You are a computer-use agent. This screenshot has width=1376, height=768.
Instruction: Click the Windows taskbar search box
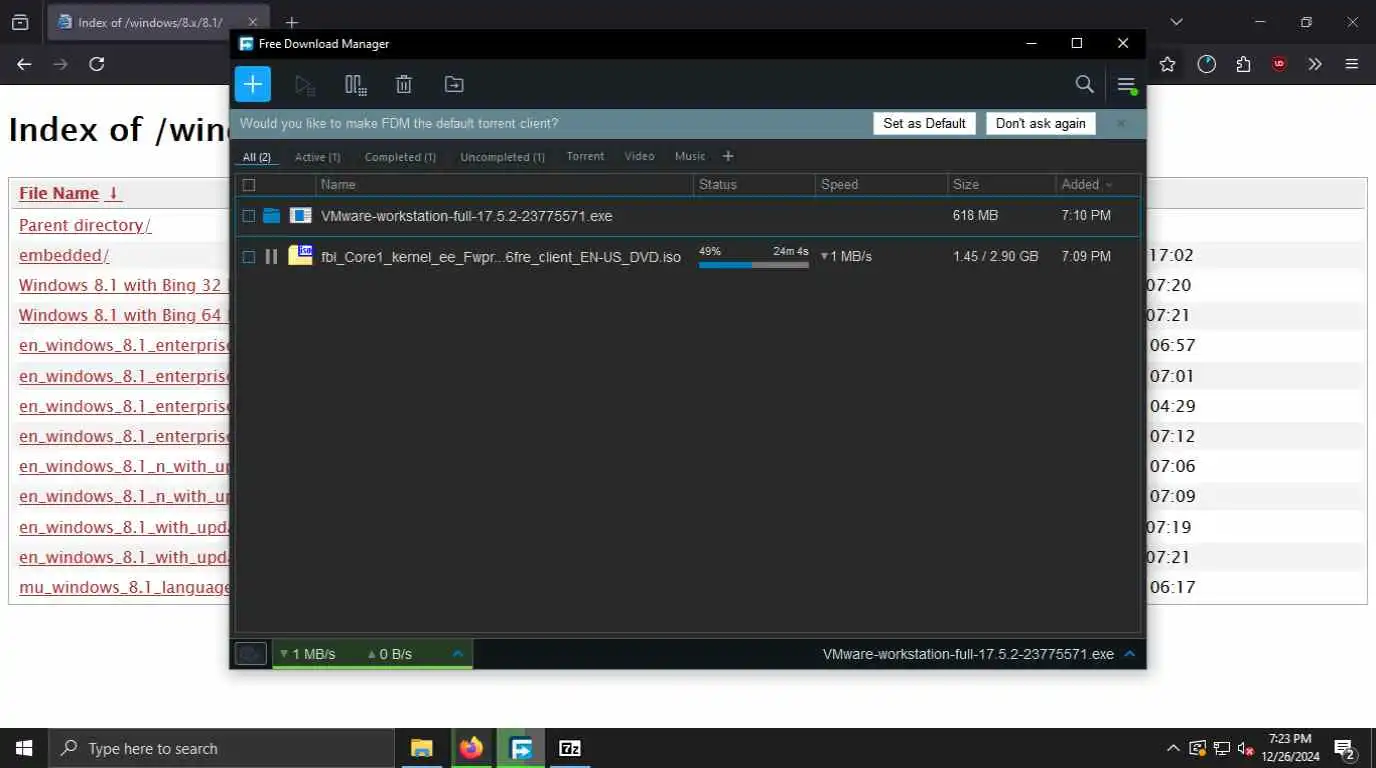(222, 748)
